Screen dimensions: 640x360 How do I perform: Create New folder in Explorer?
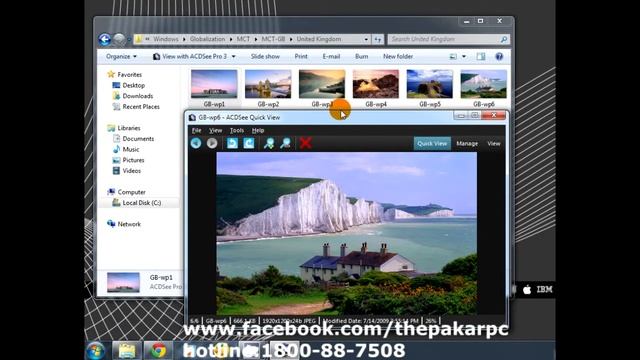point(398,56)
